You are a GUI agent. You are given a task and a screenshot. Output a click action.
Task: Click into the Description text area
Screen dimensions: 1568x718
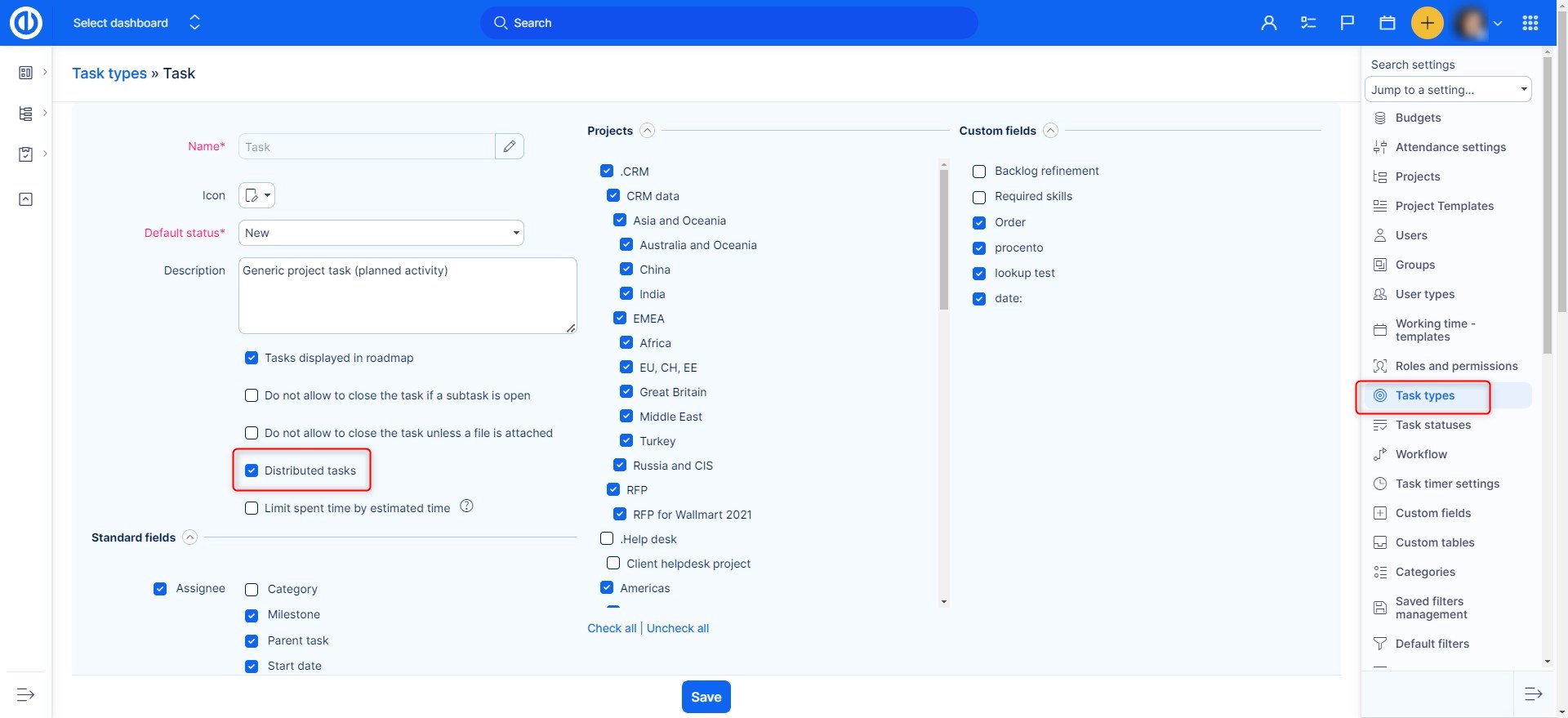coord(407,296)
